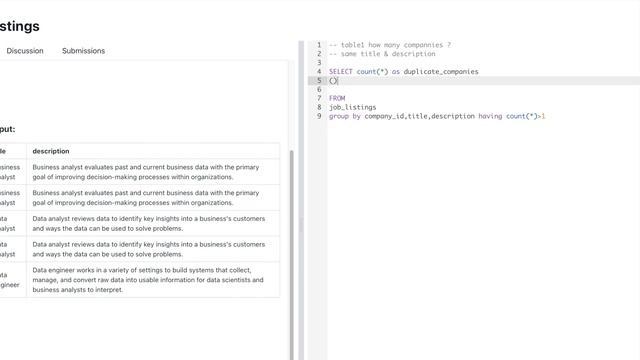Click empty editor line 6
This screenshot has width=640, height=360.
[483, 89]
